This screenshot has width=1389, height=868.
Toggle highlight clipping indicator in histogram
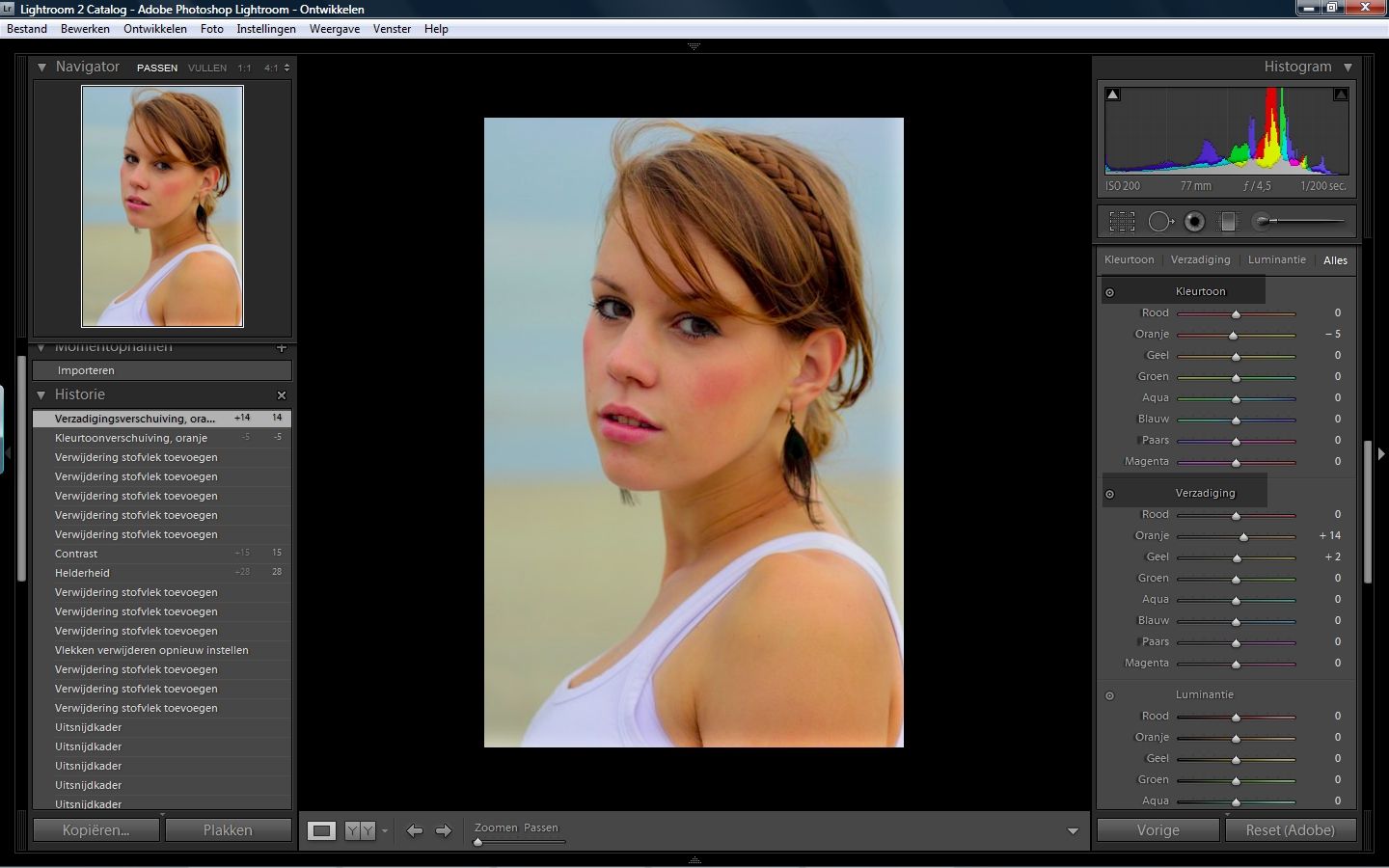coord(1341,95)
